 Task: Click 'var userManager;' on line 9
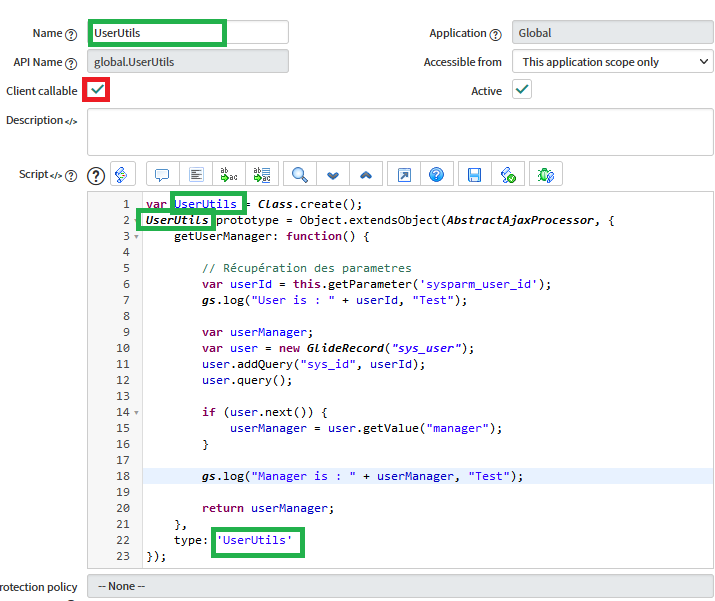coord(258,332)
